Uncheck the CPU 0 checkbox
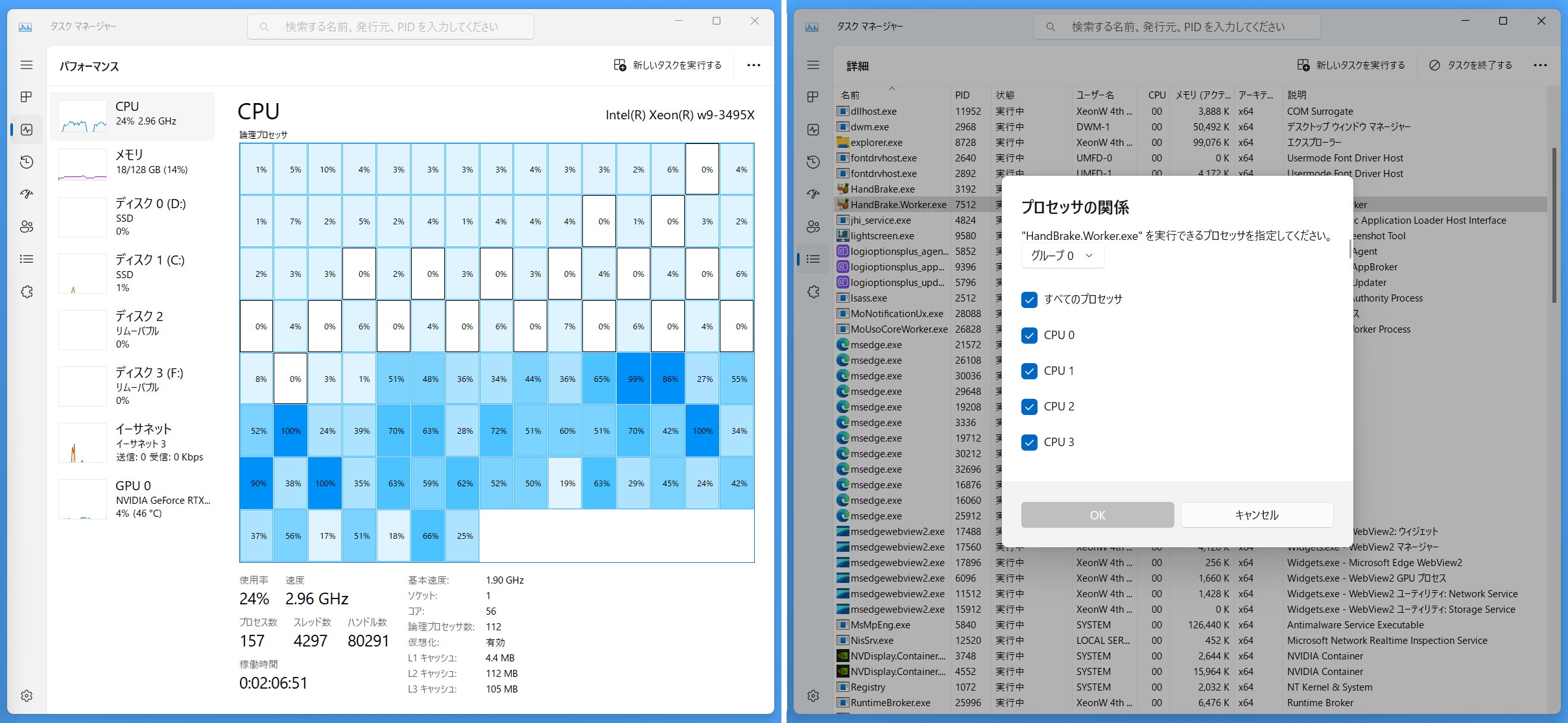 [x=1029, y=335]
